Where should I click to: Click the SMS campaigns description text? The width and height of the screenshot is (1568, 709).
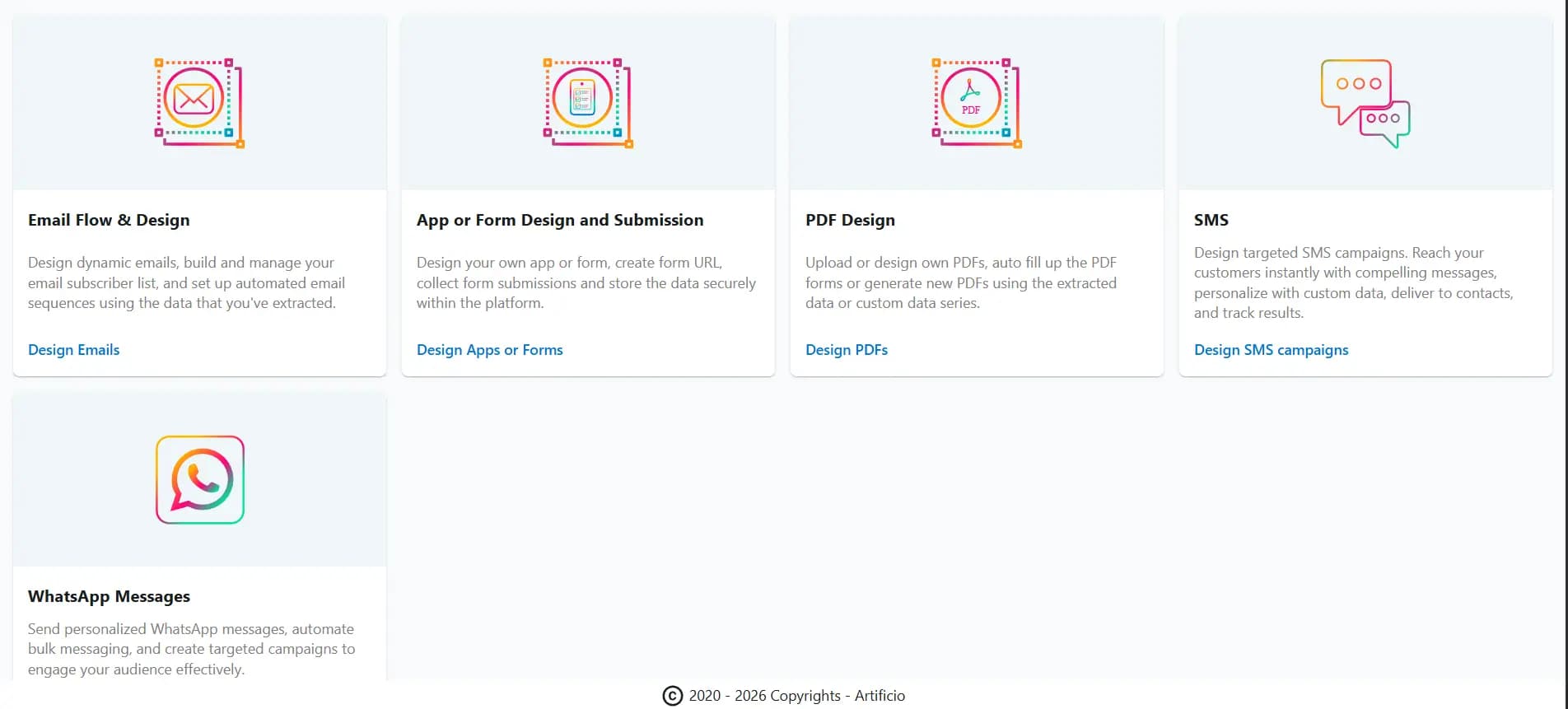(1353, 282)
